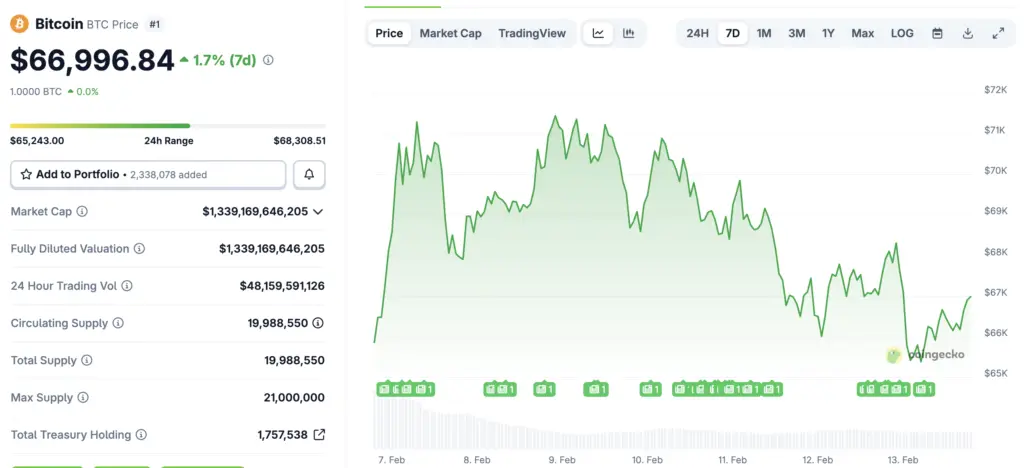The height and width of the screenshot is (468, 1024).
Task: Open Total Treasury Holding external link icon
Action: tap(319, 435)
